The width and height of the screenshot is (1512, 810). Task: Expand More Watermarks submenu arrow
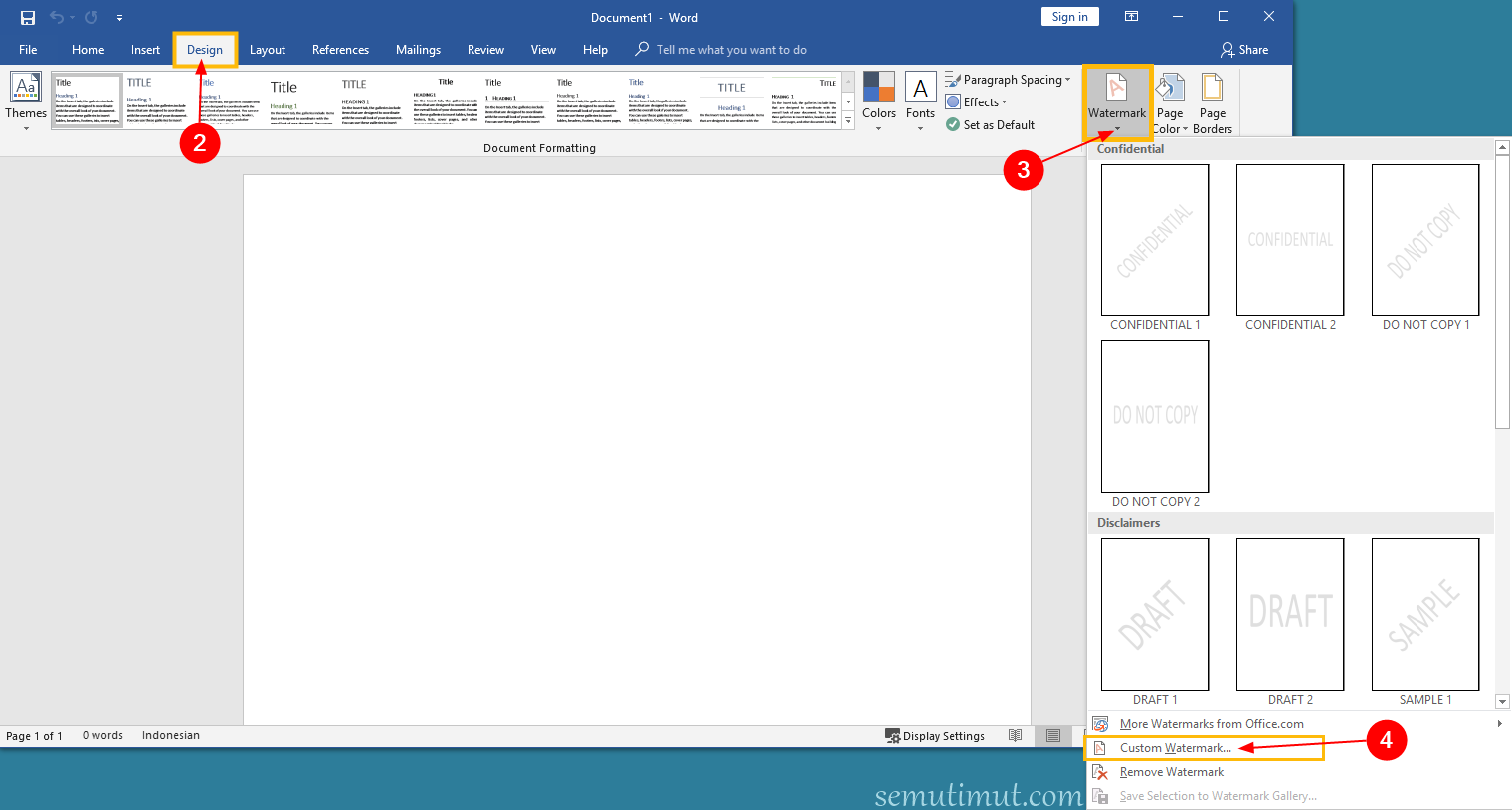click(1500, 724)
